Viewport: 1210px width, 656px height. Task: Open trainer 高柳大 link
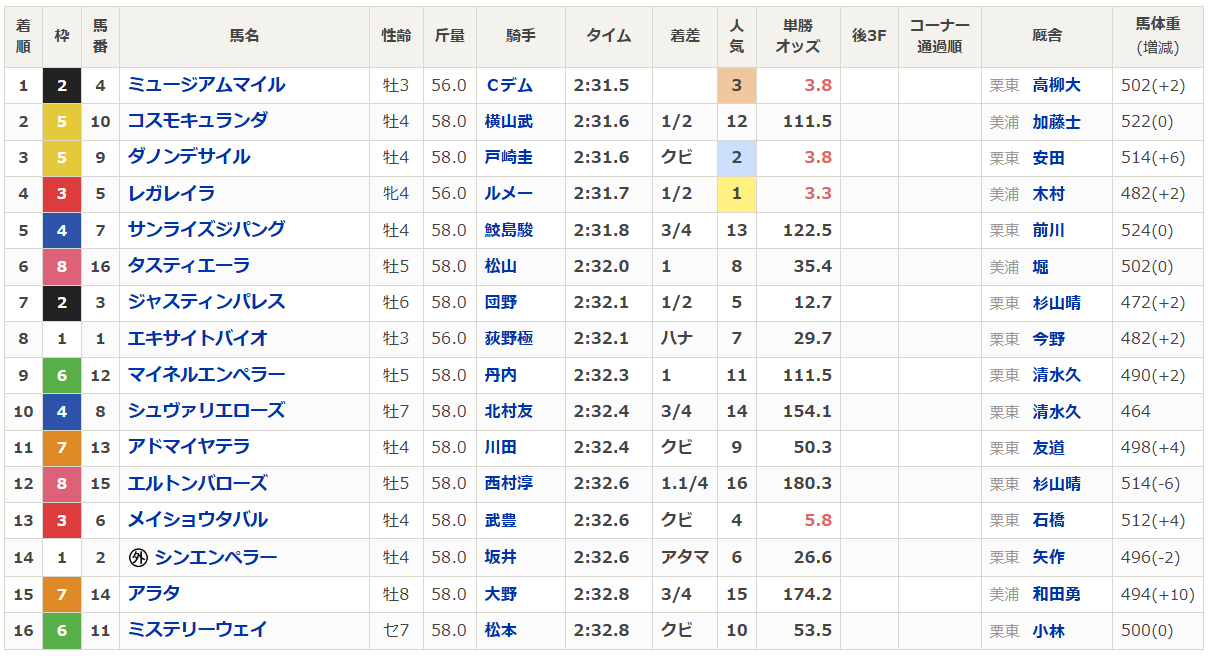pos(1056,86)
